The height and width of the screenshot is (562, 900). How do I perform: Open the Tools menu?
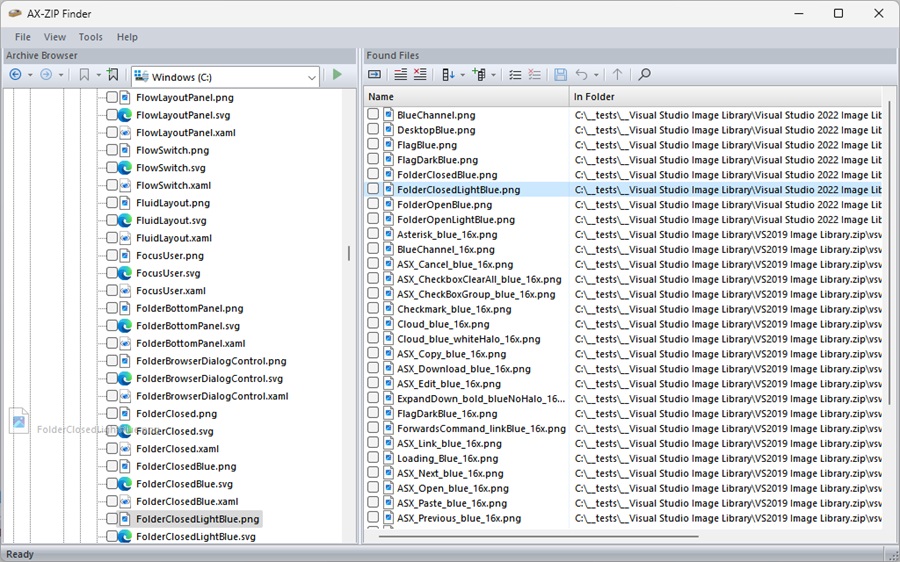[91, 37]
